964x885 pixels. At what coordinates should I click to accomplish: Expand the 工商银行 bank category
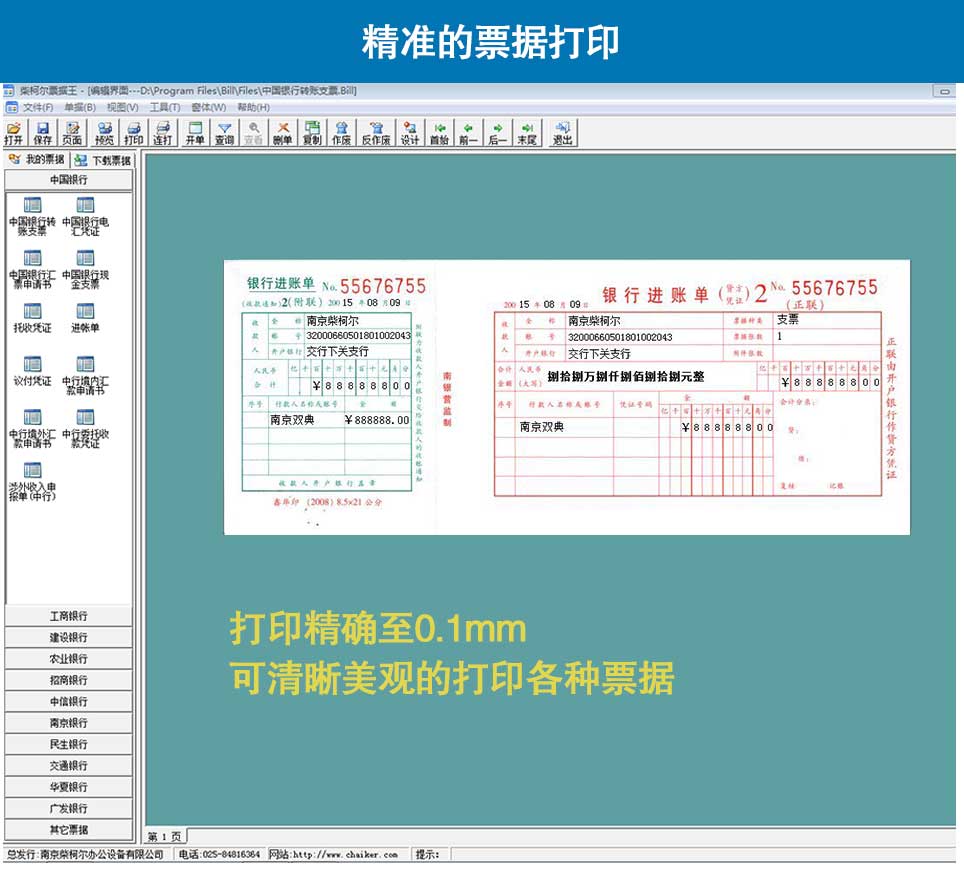69,616
